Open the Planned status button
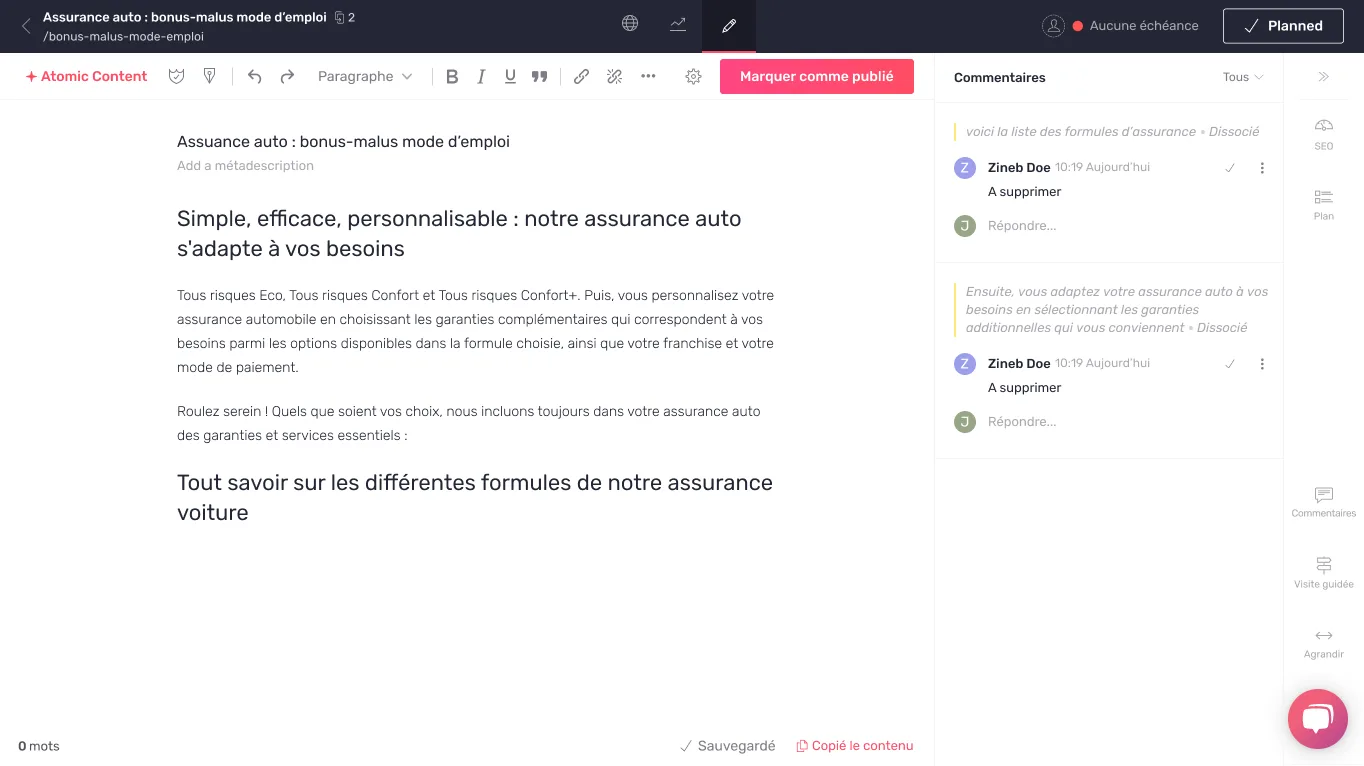 (x=1283, y=26)
